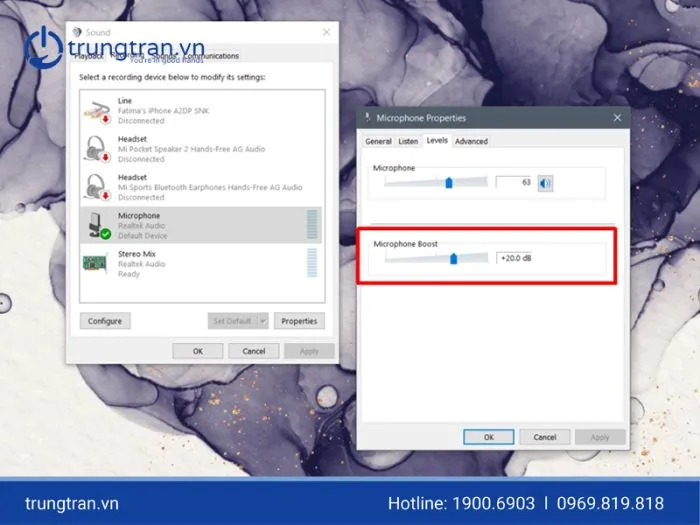The image size is (700, 525).
Task: Click OK in Microphone Properties
Action: (489, 437)
